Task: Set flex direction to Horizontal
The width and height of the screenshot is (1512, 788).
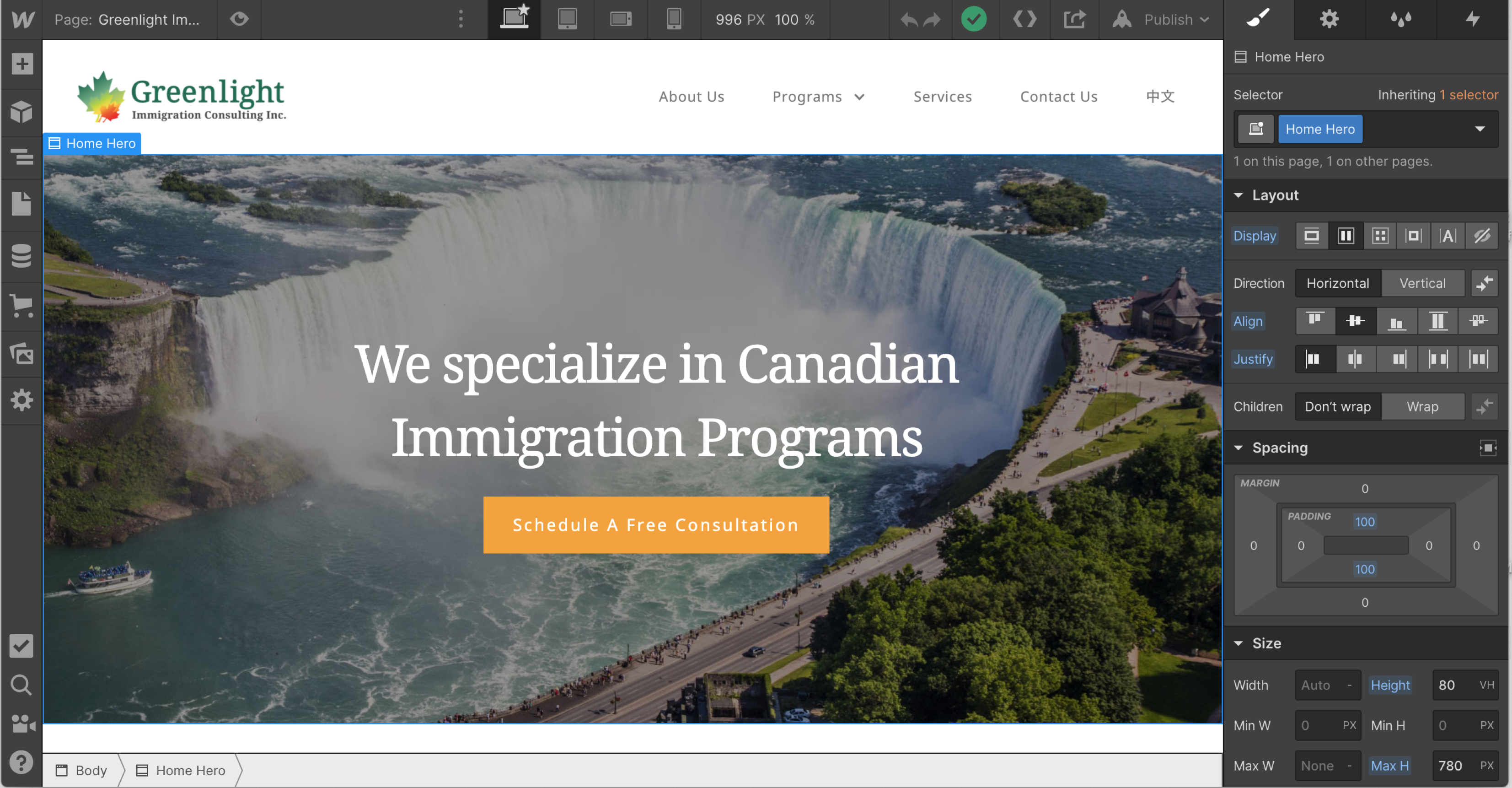Action: click(x=1338, y=283)
